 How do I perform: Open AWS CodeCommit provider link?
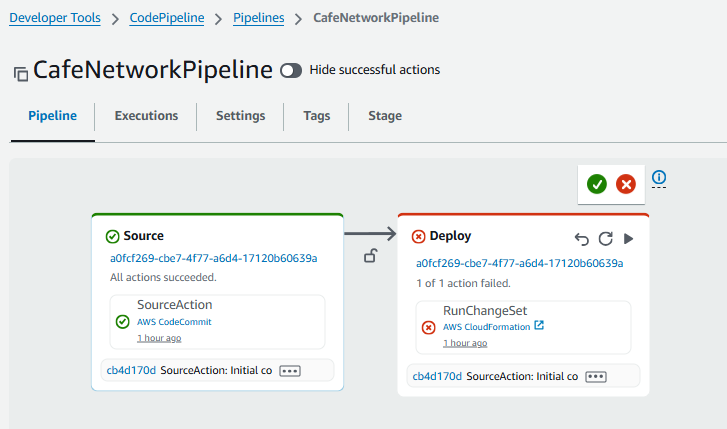coord(174,322)
